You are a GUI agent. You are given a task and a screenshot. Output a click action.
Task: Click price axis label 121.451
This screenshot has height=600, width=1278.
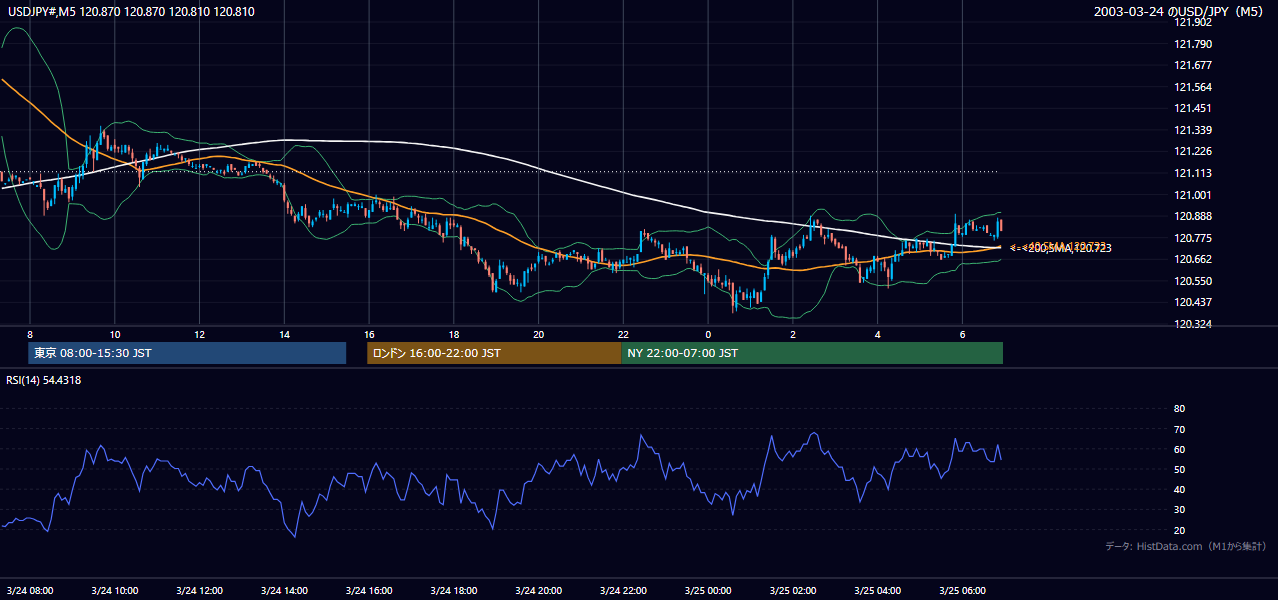[1191, 109]
